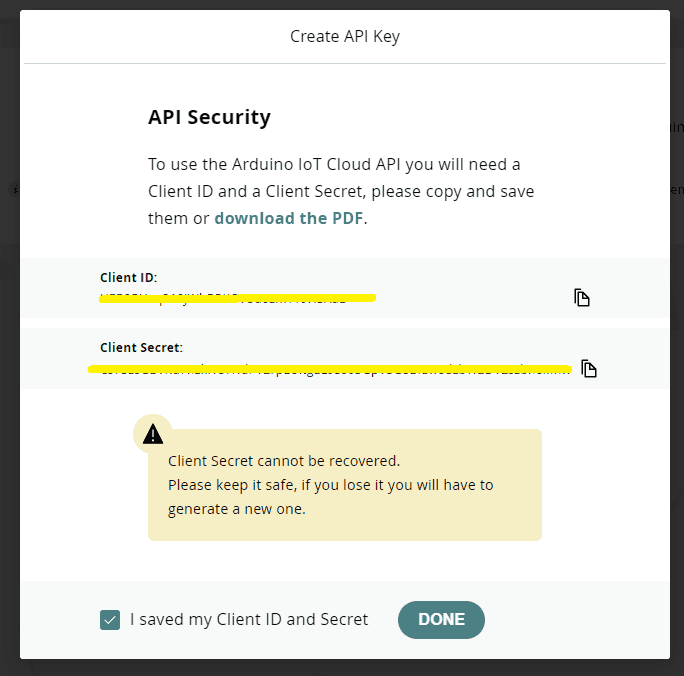Click the dimmed backdrop strip above the dialog
This screenshot has height=676, width=684.
[342, 4]
